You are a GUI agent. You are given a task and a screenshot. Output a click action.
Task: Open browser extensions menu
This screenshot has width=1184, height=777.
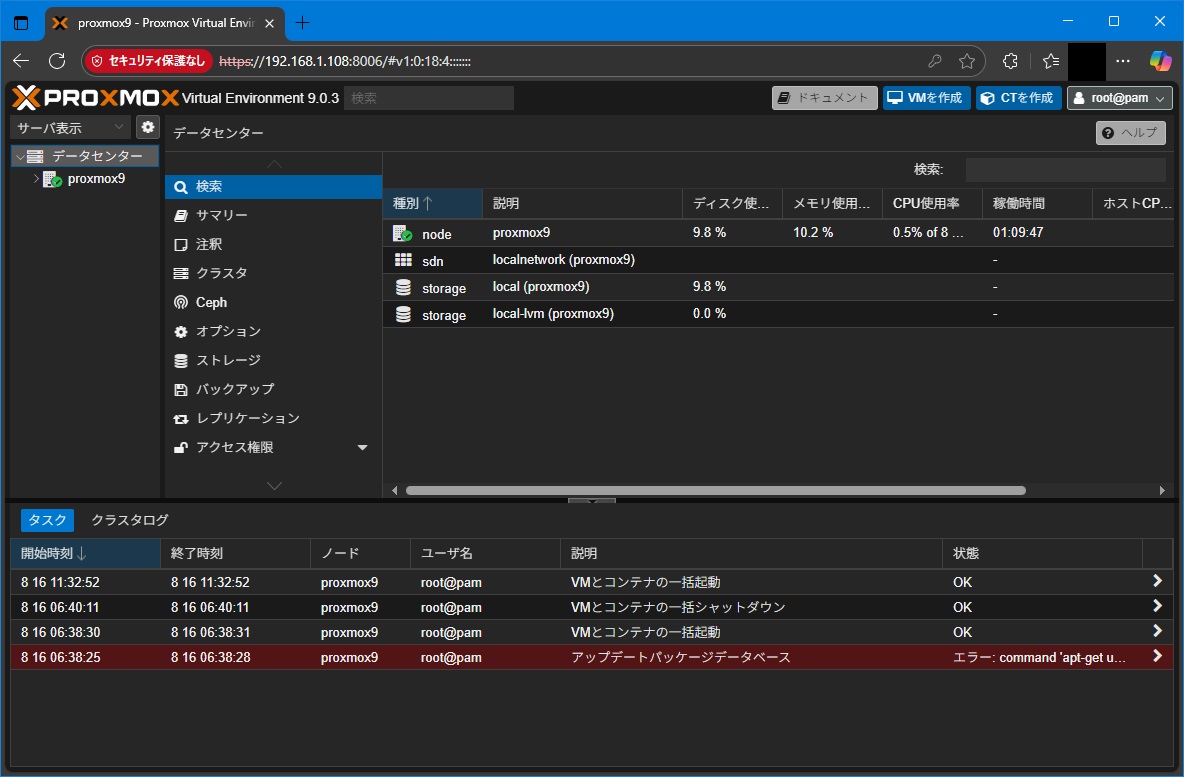[x=1010, y=61]
